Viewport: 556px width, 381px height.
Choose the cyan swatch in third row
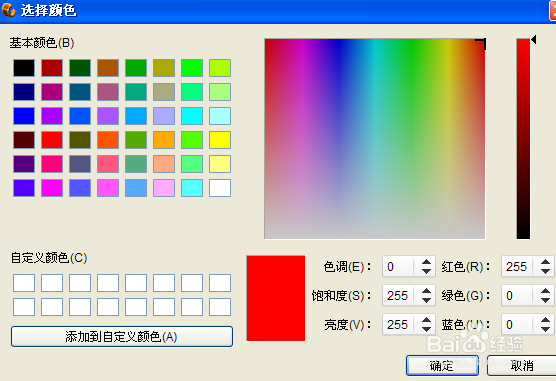(192, 116)
